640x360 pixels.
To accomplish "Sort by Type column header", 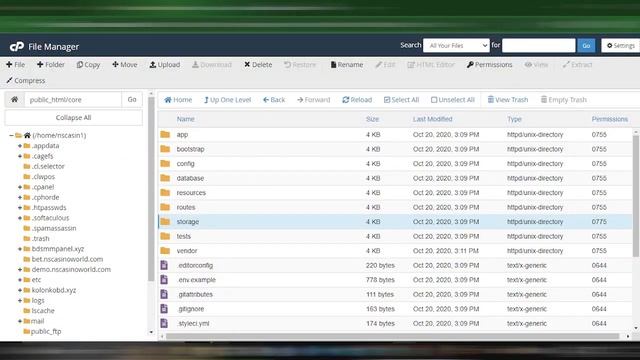I will (x=514, y=119).
